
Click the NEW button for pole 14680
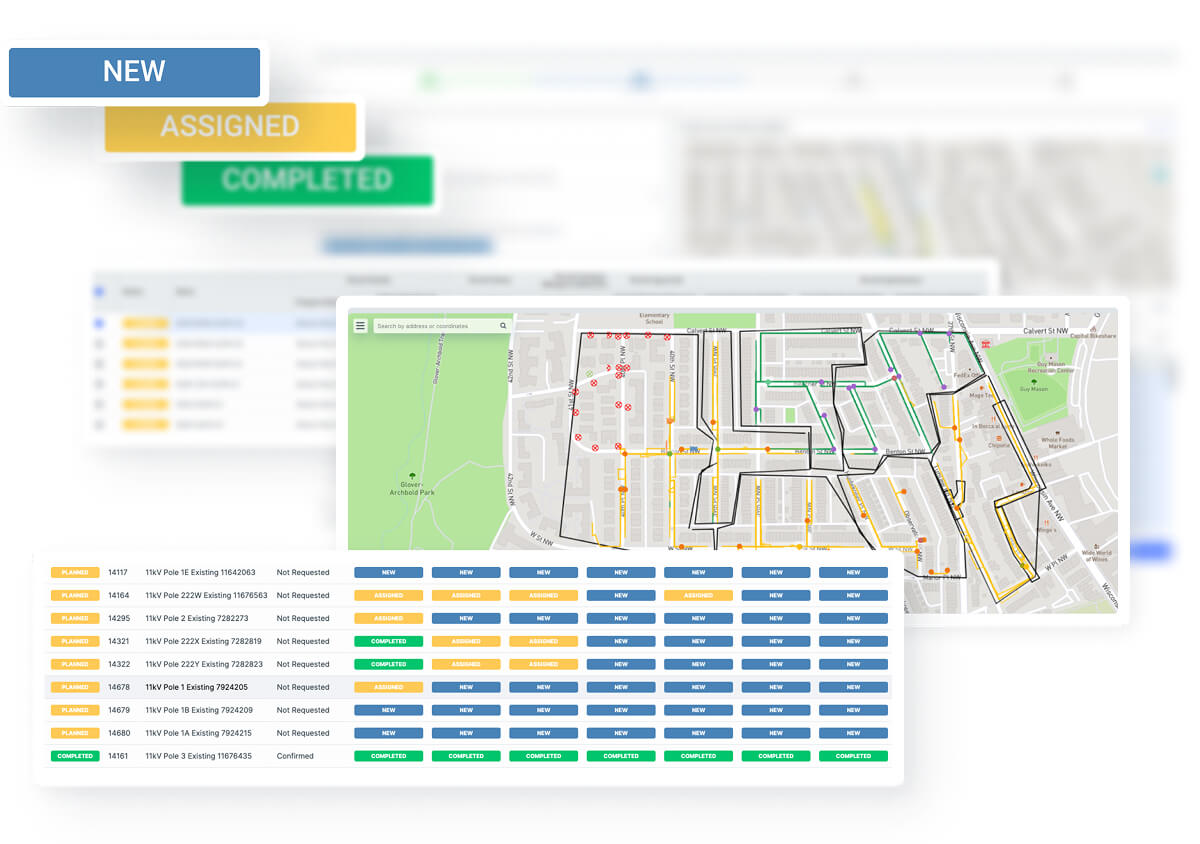click(389, 733)
